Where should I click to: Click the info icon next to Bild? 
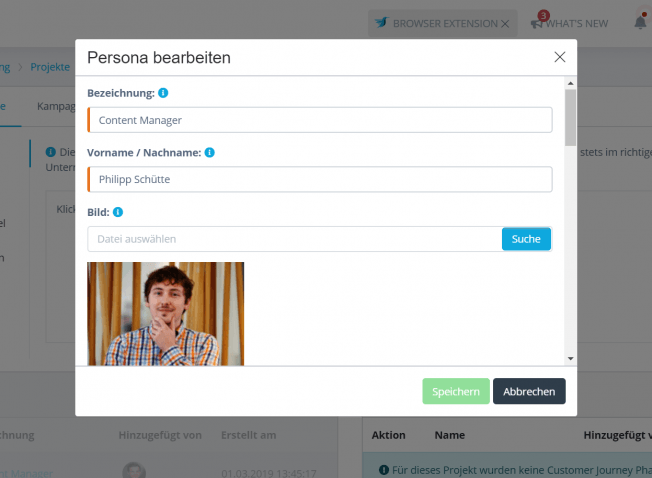click(x=118, y=212)
